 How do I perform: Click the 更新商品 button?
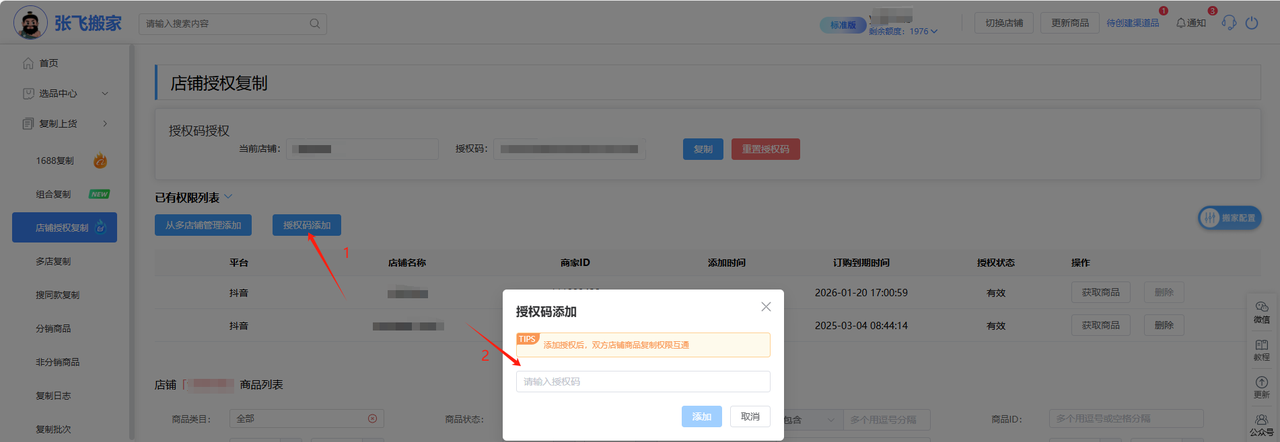(x=1070, y=23)
